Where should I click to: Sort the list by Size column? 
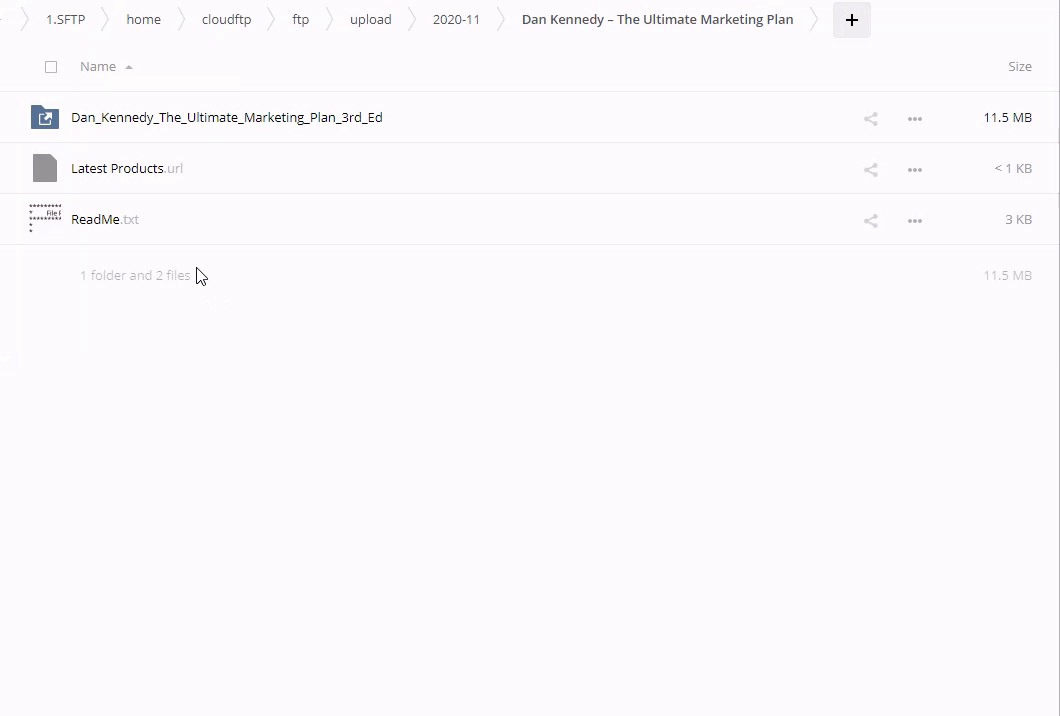(1019, 67)
